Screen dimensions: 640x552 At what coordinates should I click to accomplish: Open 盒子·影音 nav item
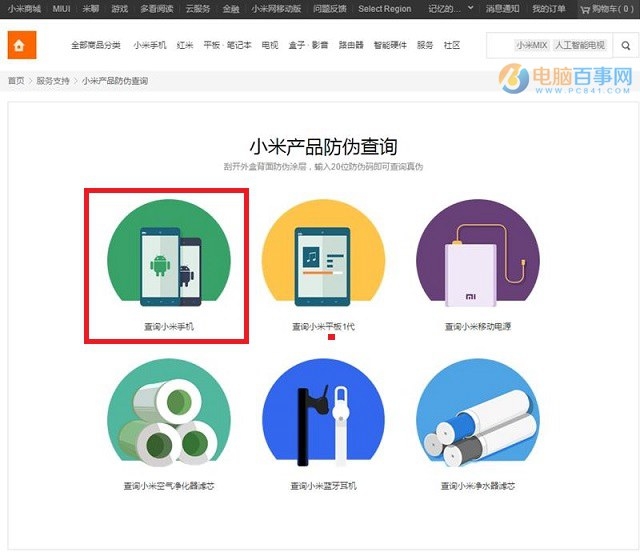pyautogui.click(x=308, y=45)
